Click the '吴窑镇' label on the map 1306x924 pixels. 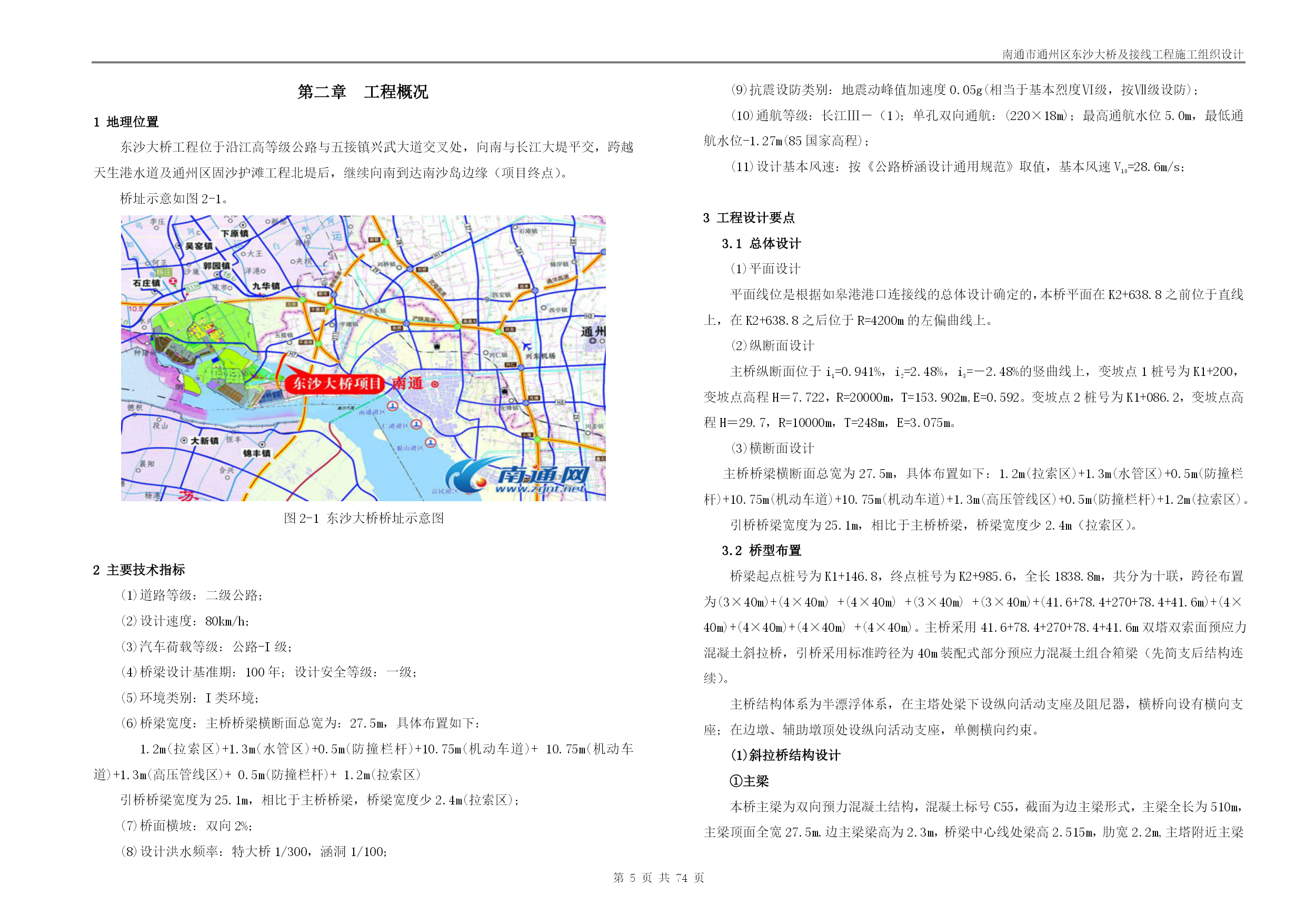click(x=198, y=246)
